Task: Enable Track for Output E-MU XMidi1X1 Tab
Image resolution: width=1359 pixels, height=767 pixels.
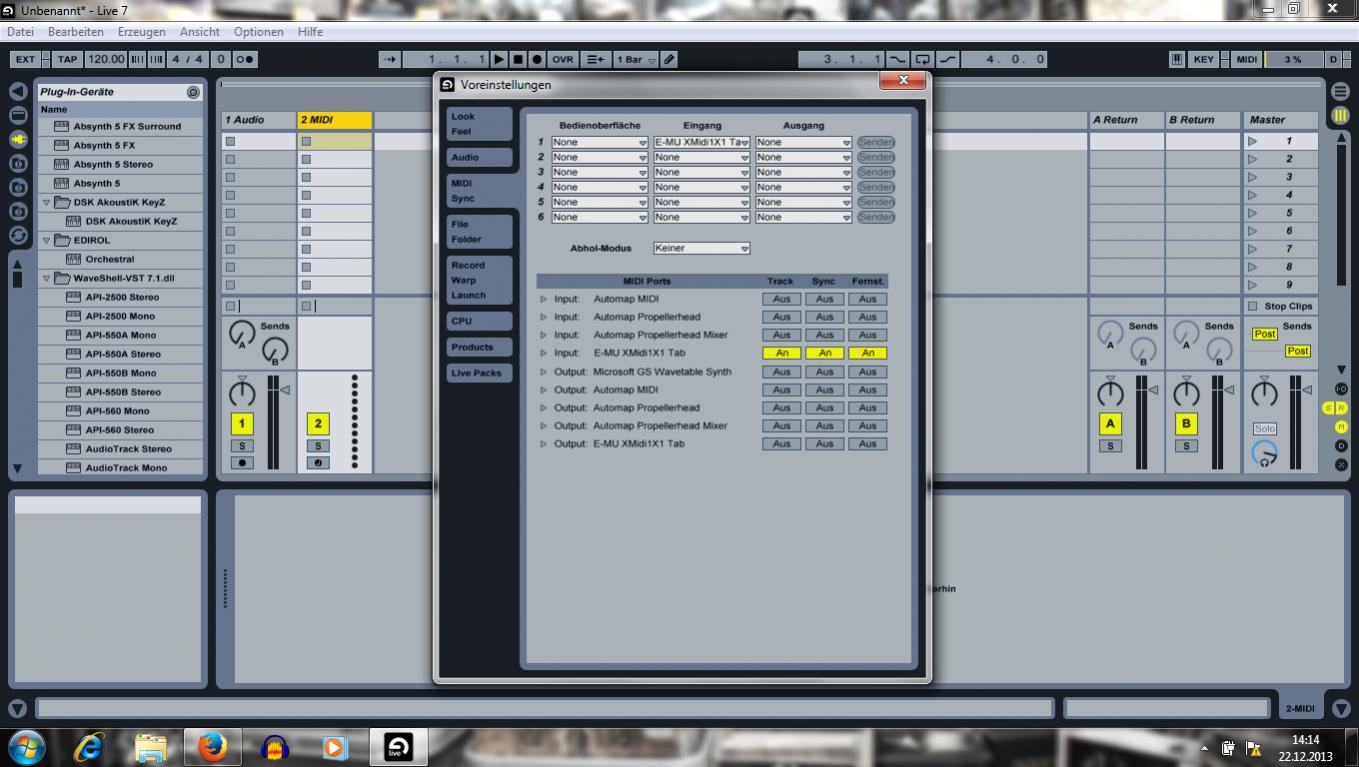Action: coord(781,444)
